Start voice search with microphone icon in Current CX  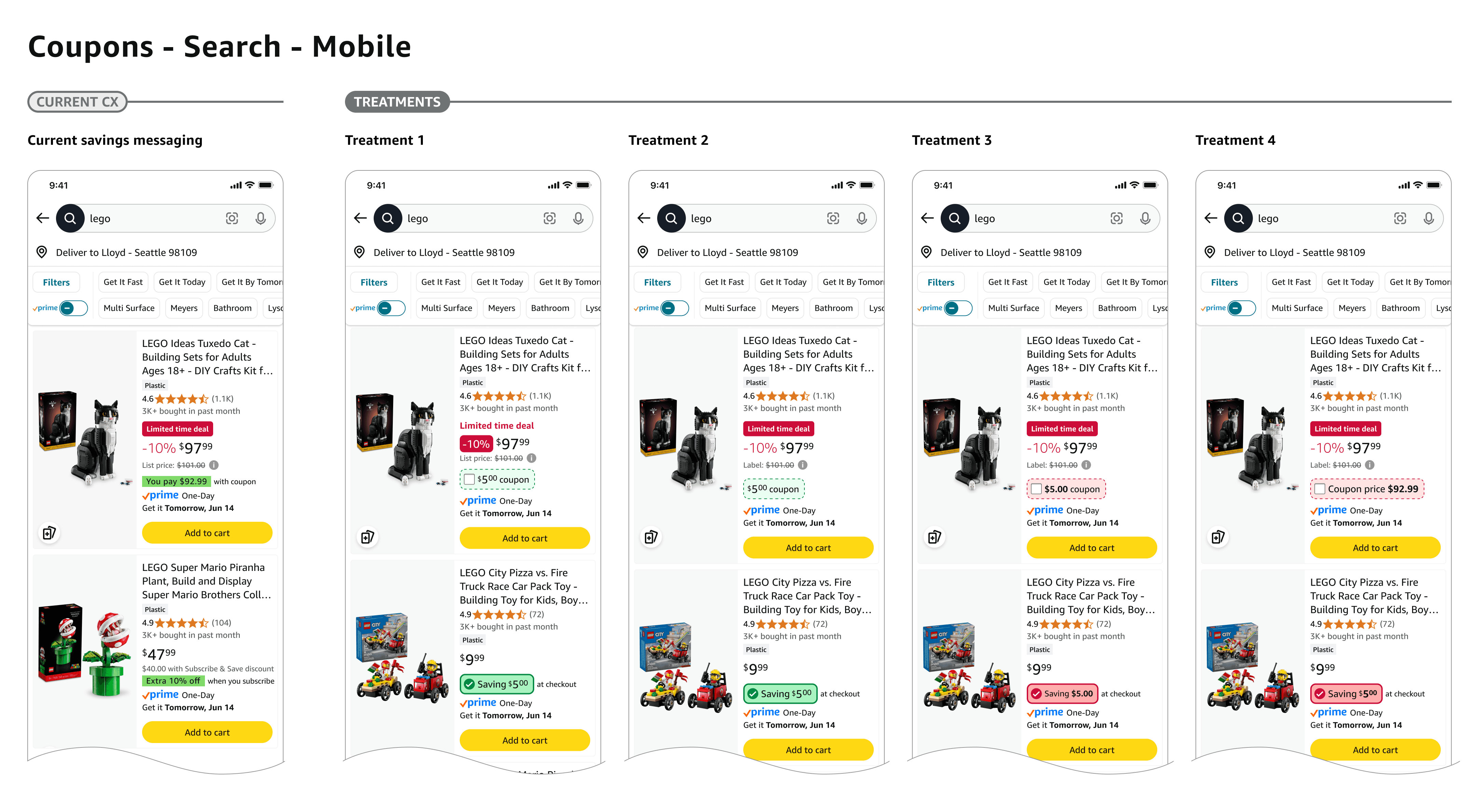(261, 218)
